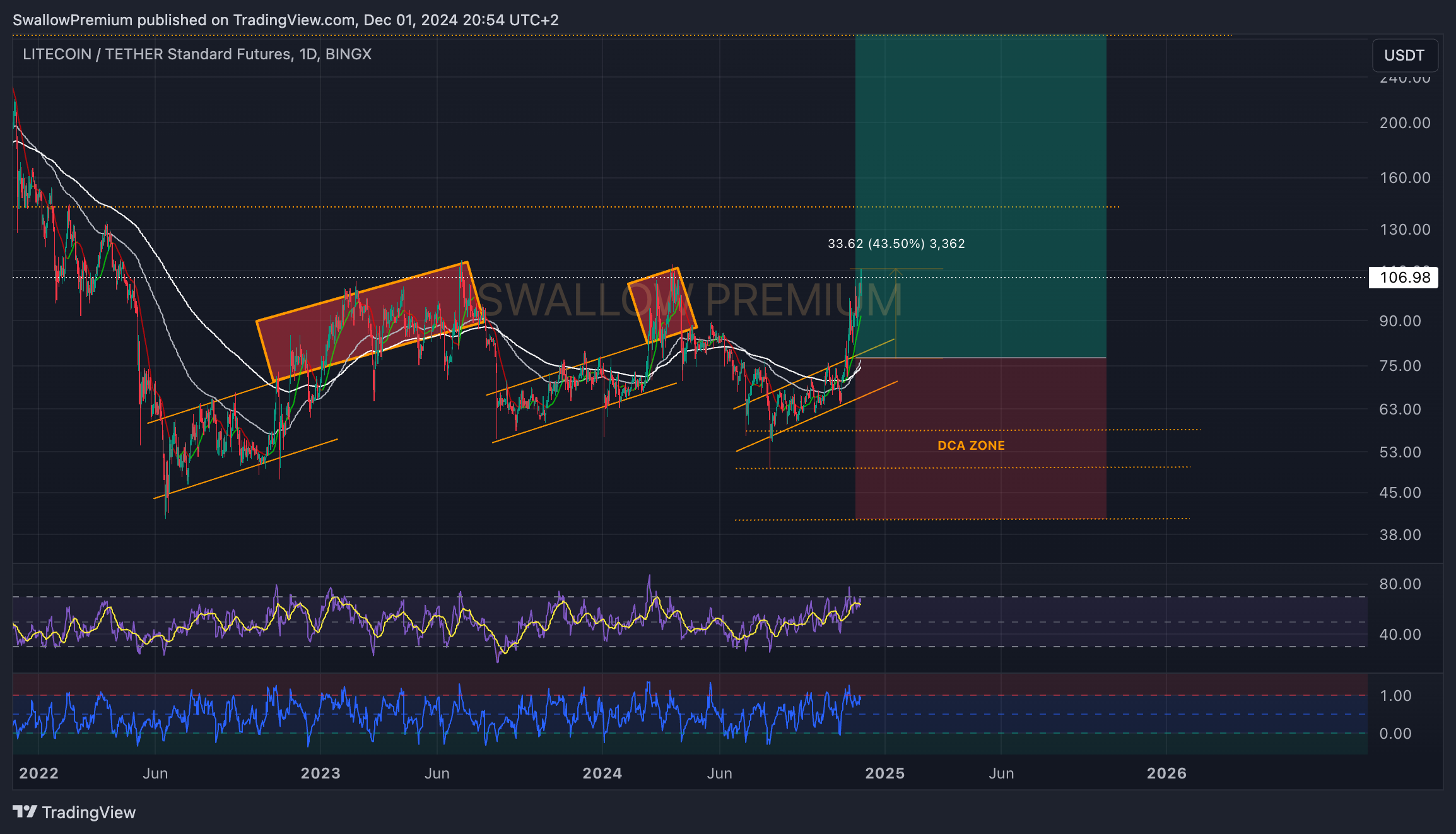The height and width of the screenshot is (834, 1456).
Task: Click the 130.00 price axis label
Action: click(1405, 230)
